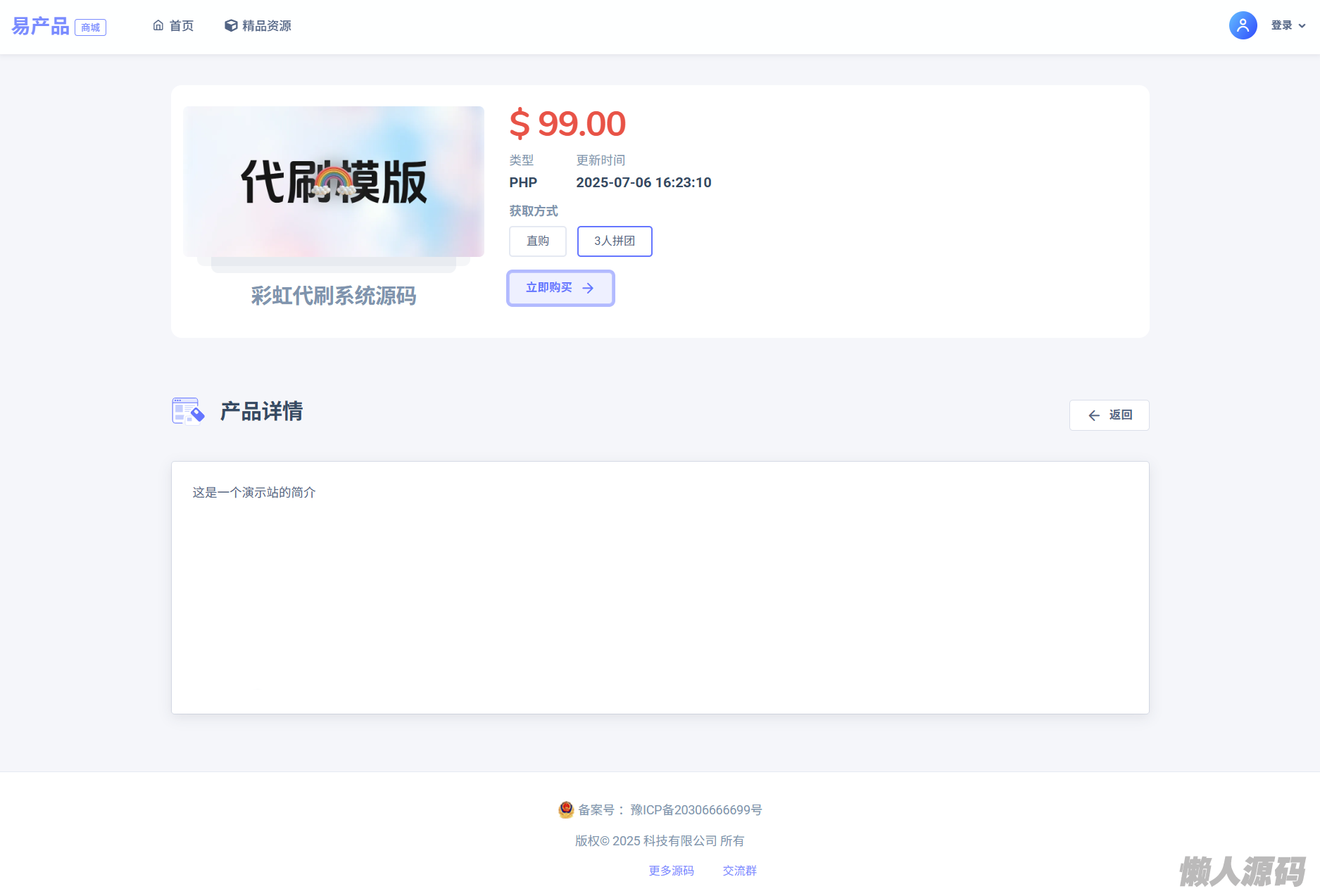Click the 商城 badge beside the logo
This screenshot has width=1320, height=896.
coord(90,27)
